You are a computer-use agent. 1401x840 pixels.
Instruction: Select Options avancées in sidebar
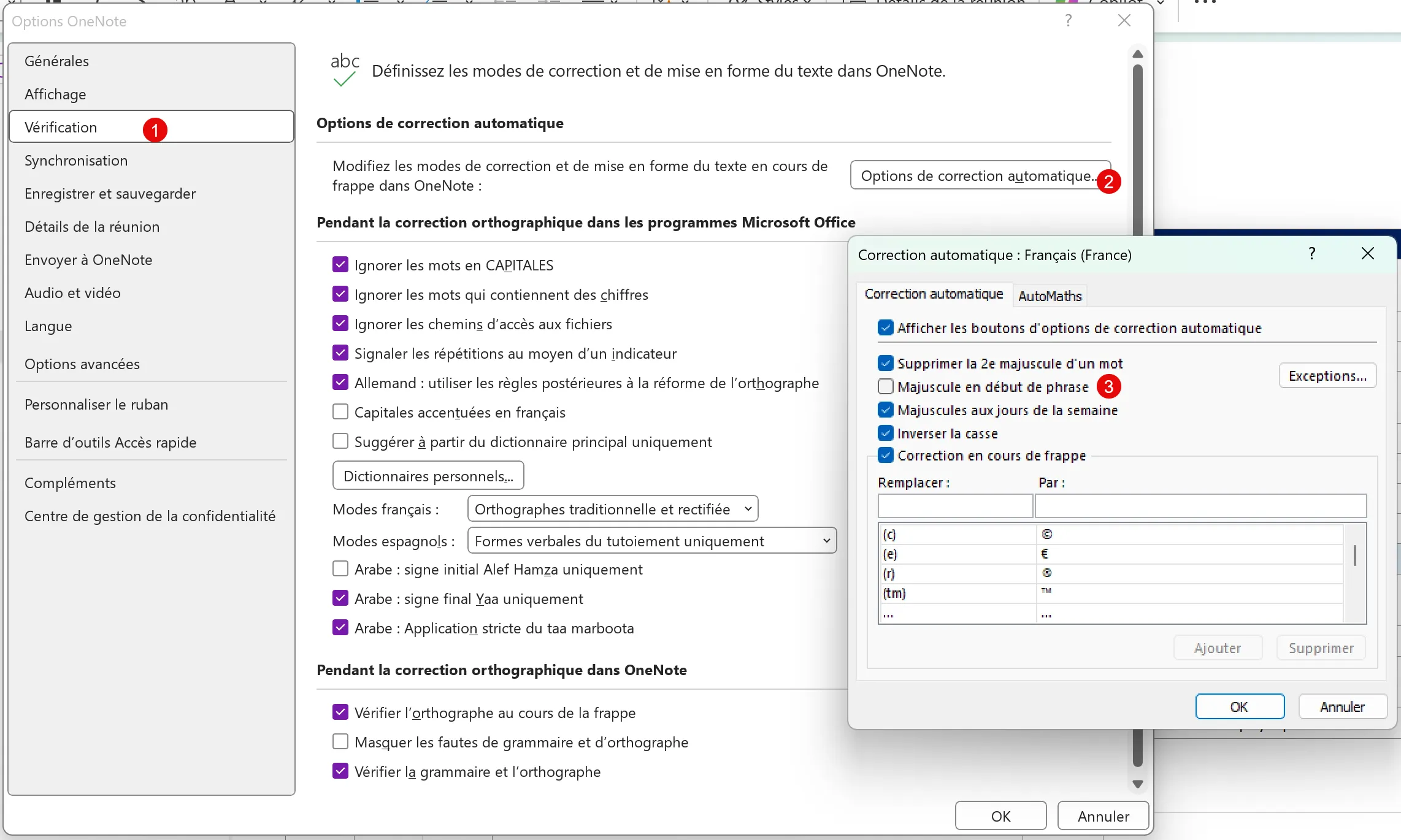tap(82, 364)
